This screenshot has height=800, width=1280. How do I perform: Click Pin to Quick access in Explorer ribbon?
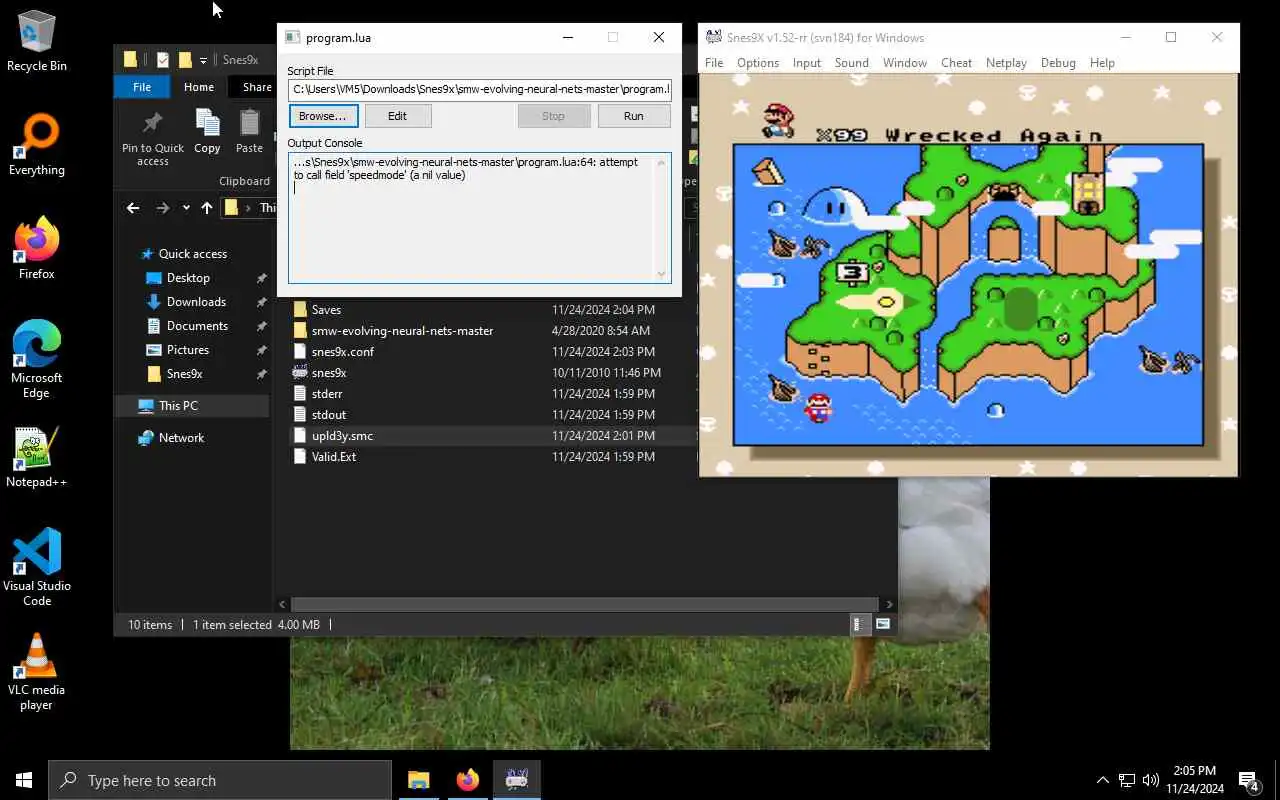152,137
